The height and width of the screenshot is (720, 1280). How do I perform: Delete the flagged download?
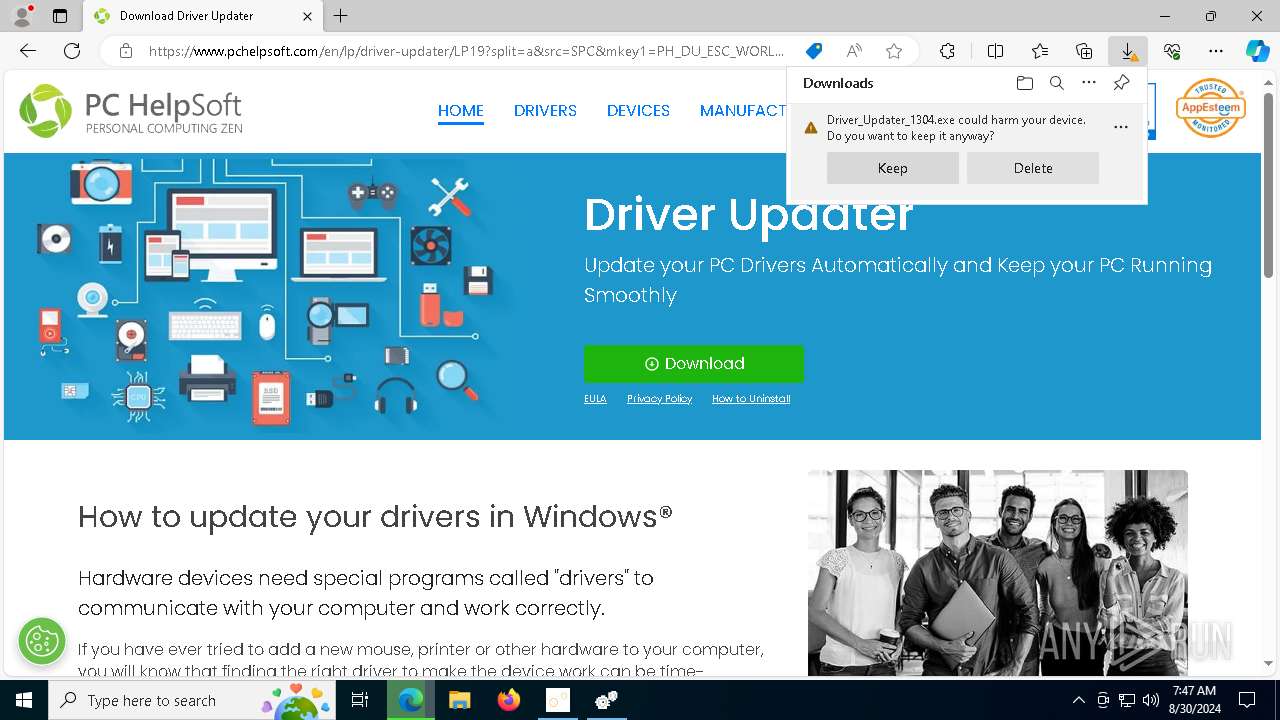pyautogui.click(x=1033, y=168)
